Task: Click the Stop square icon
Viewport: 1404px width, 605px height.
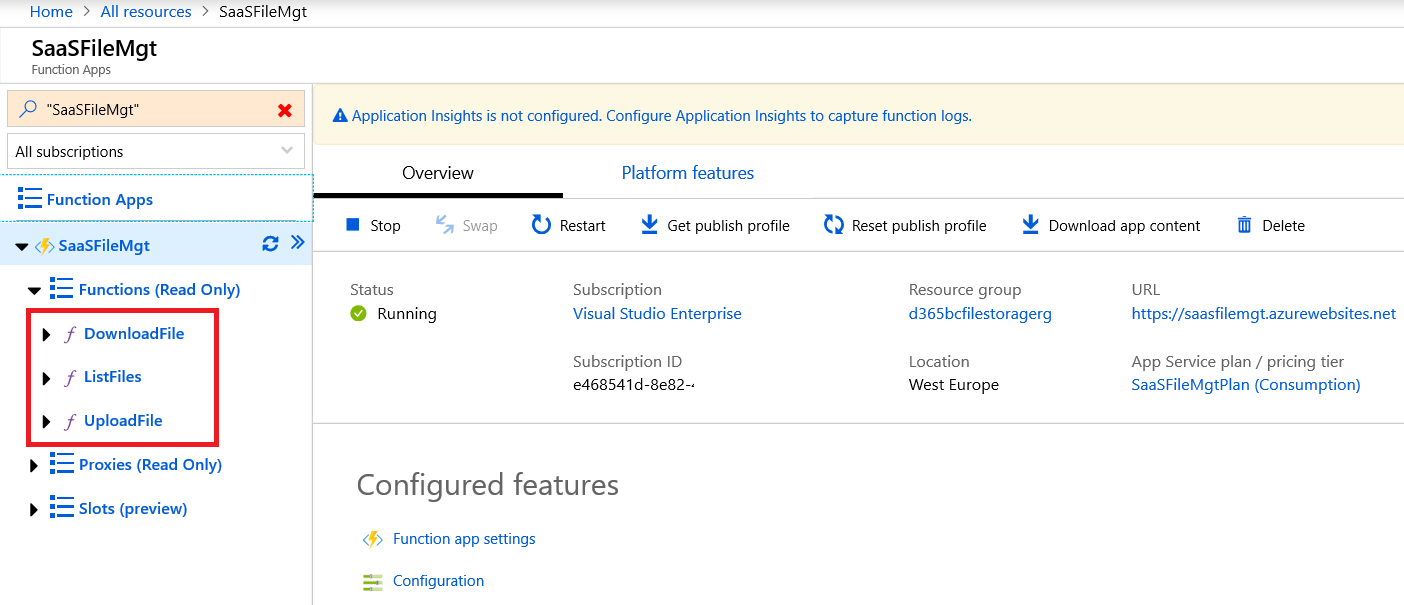Action: pos(352,225)
